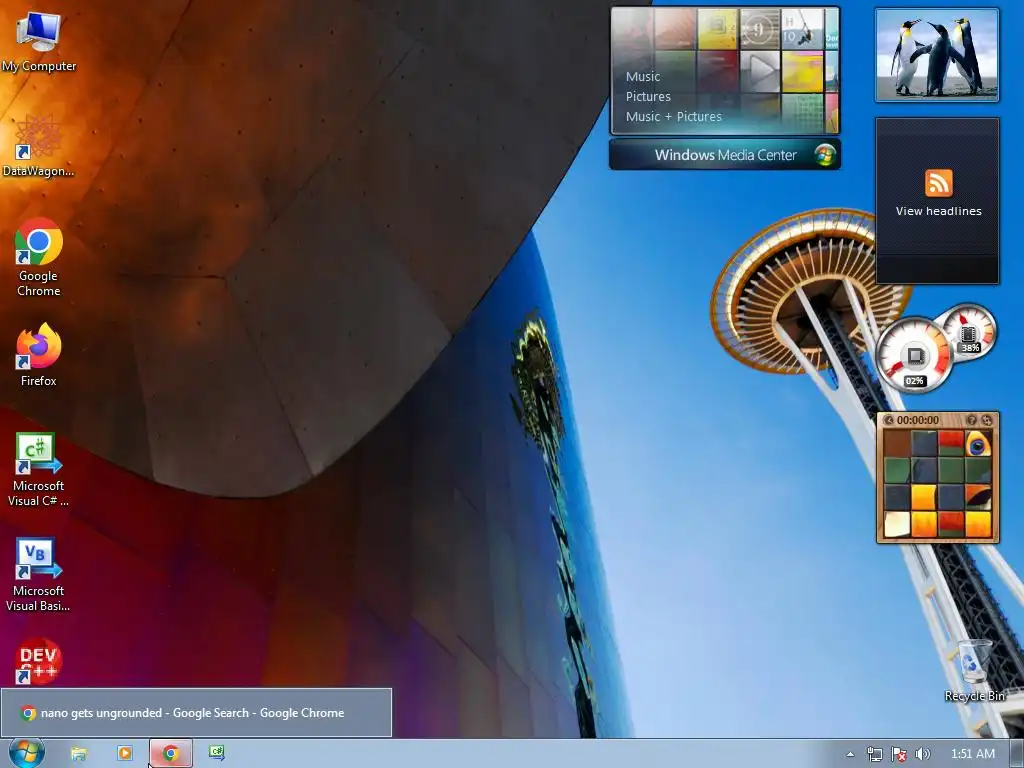The image size is (1024, 768).
Task: Show hidden tray icons arrow
Action: 850,754
